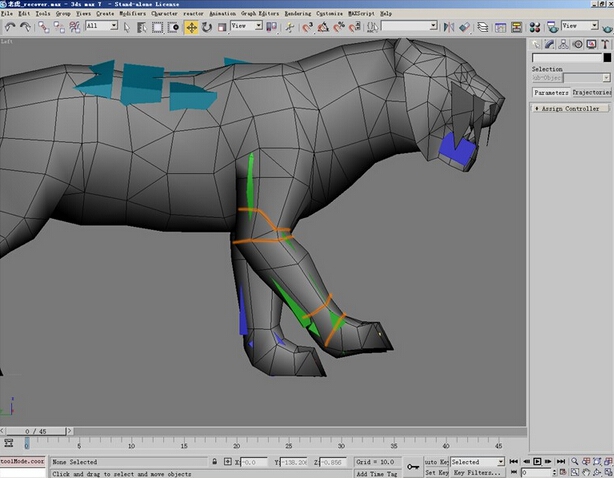Click the Y coordinate input field
The image size is (614, 478).
click(294, 462)
